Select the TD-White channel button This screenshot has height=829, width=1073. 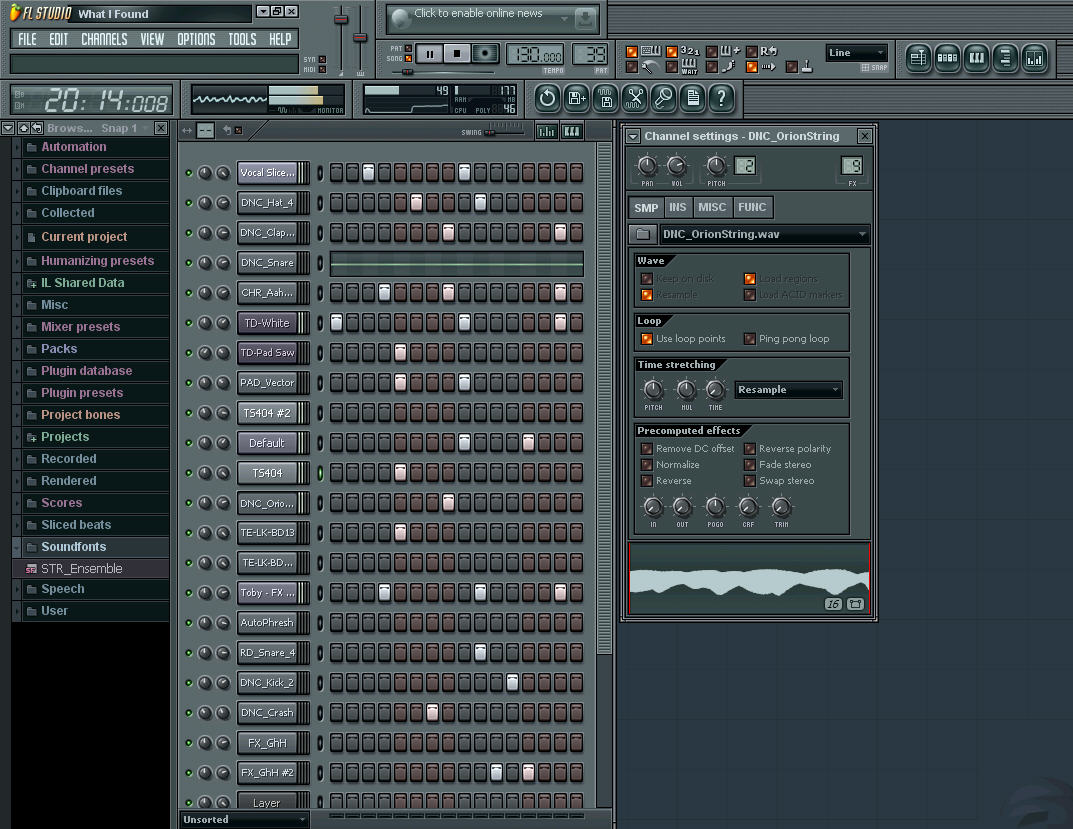pyautogui.click(x=267, y=323)
